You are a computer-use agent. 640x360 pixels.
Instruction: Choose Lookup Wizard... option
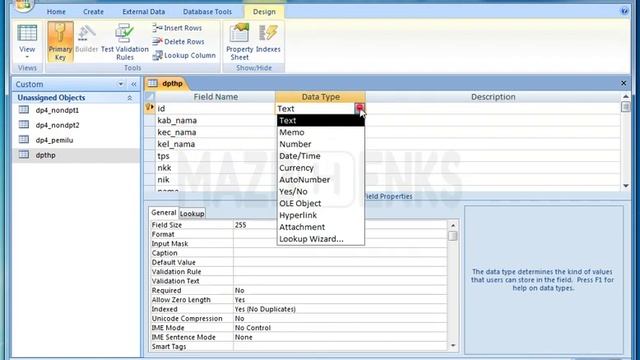click(x=320, y=239)
